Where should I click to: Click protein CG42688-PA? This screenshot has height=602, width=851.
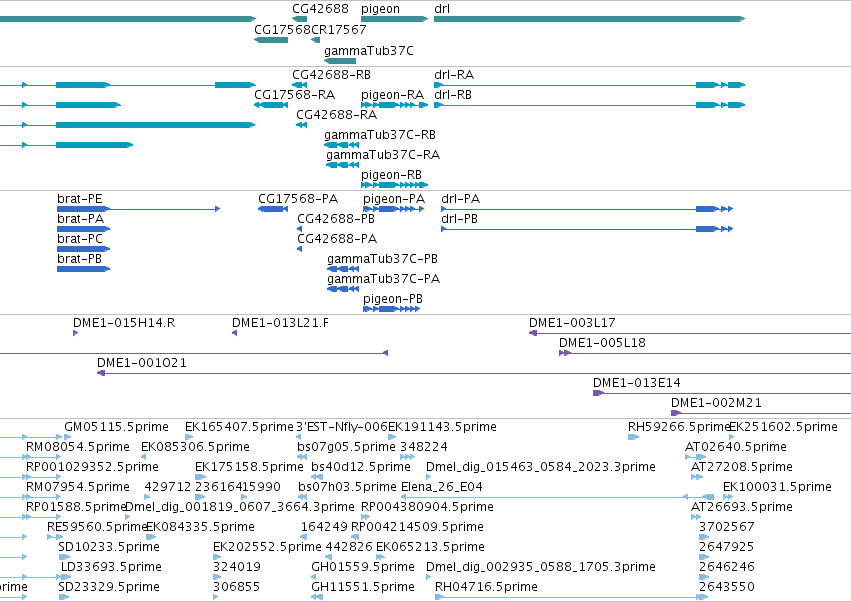(x=336, y=239)
